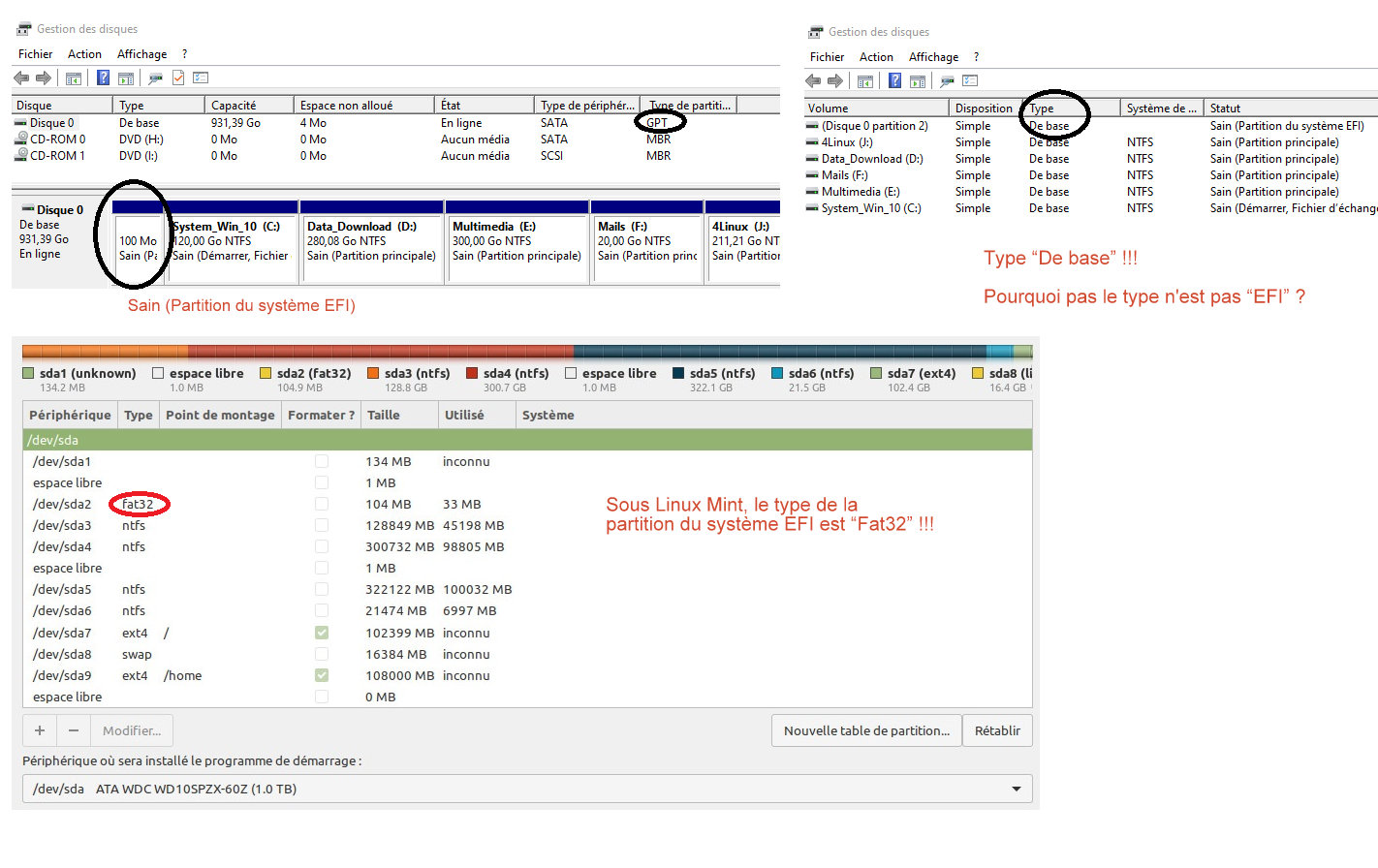Click the disk rescan icon in the volume list window toolbar
Screen dimensions: 1378x868
click(x=947, y=81)
